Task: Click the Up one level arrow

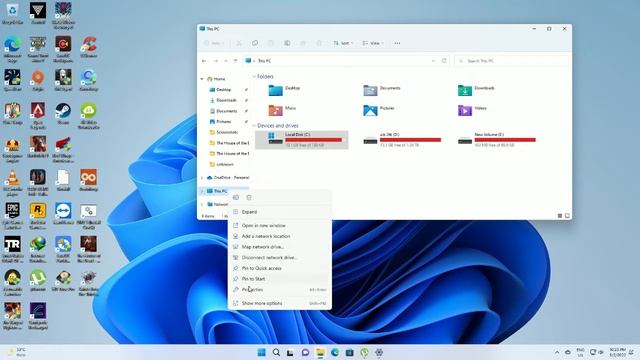Action: coord(236,61)
